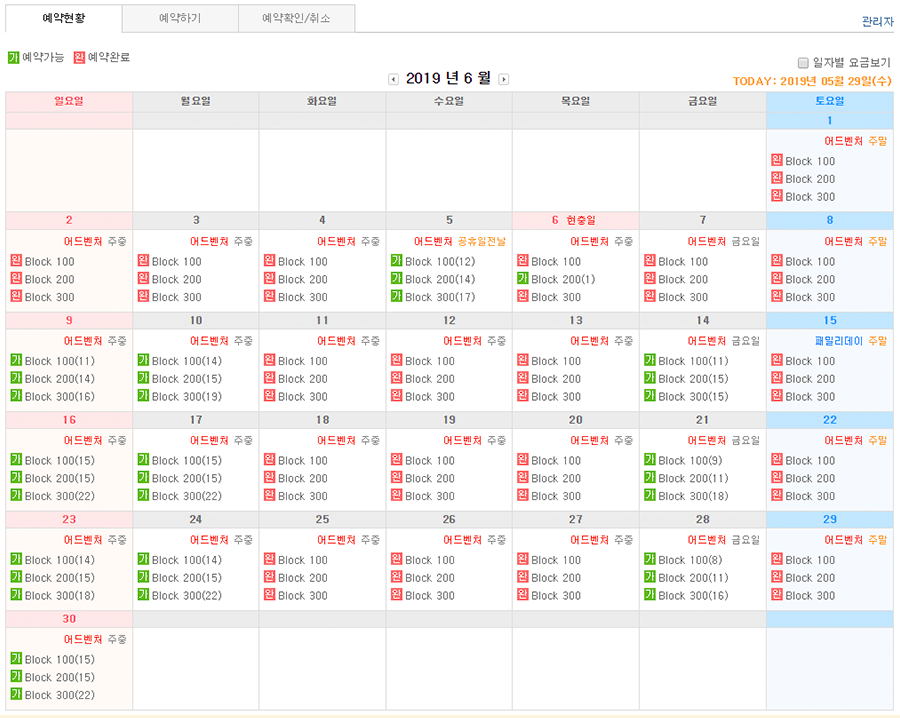This screenshot has height=718, width=900.
Task: Select Block 300(15) on June 14
Action: 693,397
